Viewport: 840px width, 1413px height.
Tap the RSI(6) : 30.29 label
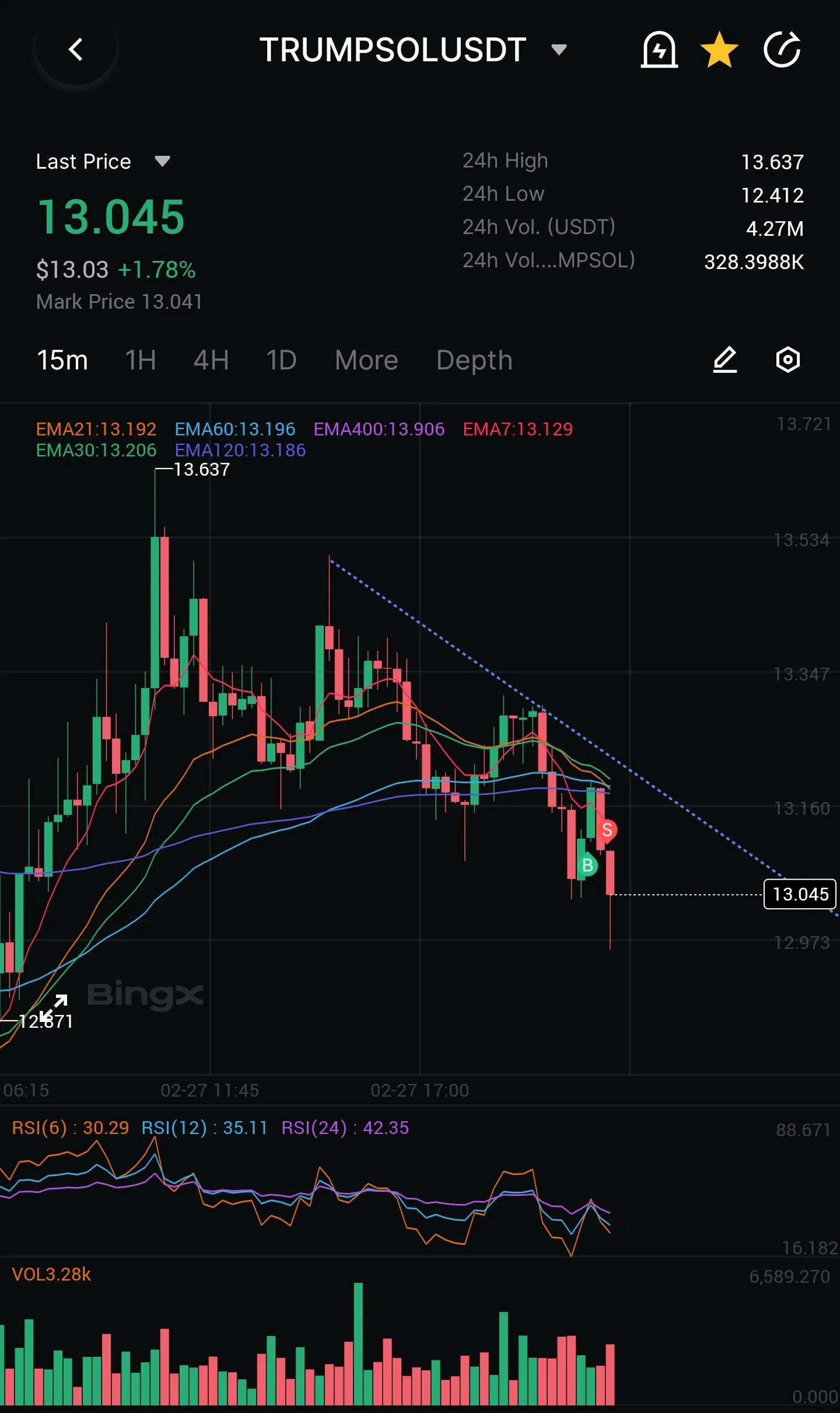pos(71,1127)
